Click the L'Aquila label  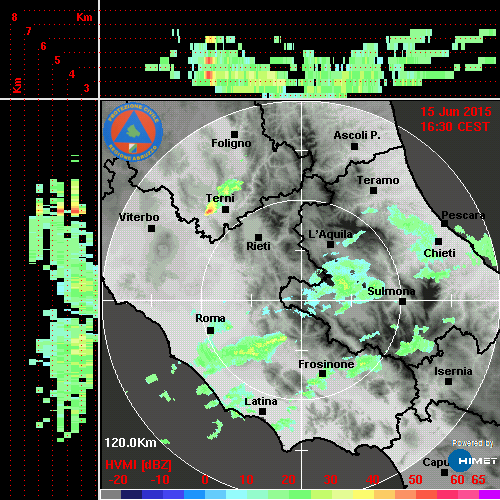pyautogui.click(x=330, y=234)
